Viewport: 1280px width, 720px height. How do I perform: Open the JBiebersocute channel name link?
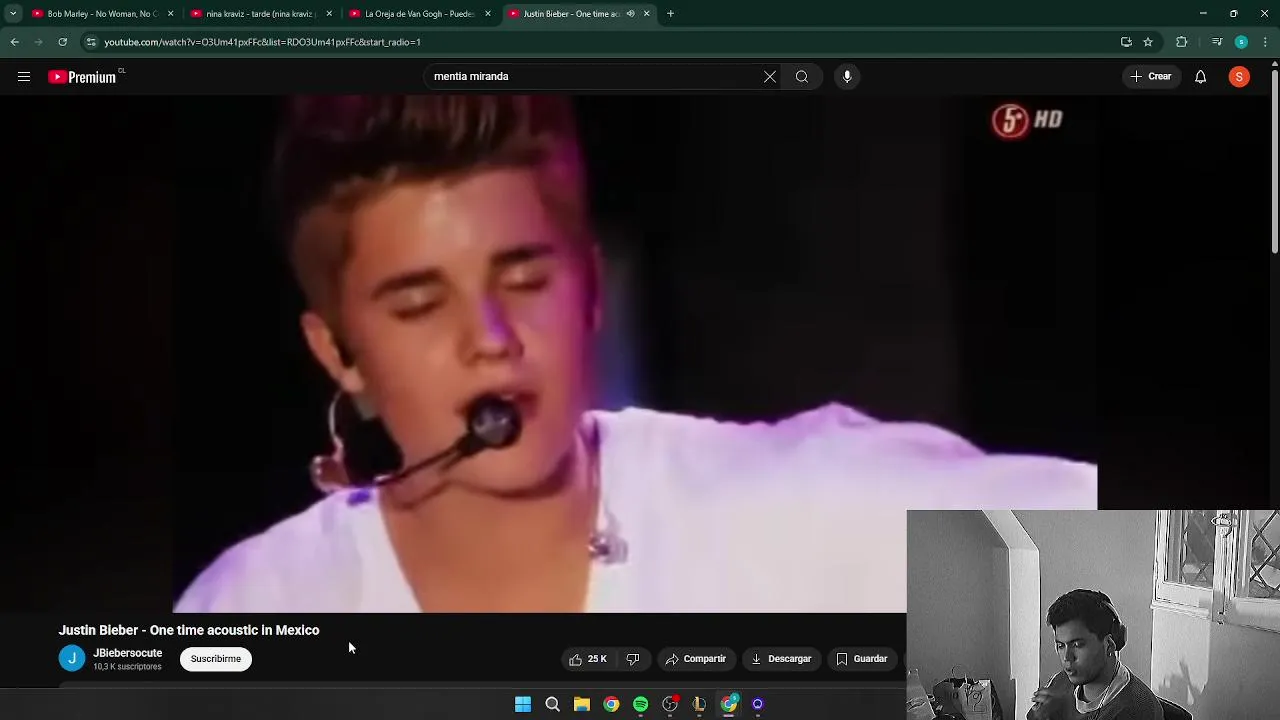(x=128, y=653)
